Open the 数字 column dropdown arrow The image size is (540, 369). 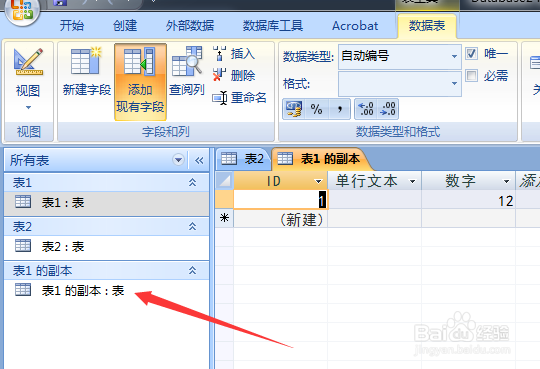tap(506, 181)
